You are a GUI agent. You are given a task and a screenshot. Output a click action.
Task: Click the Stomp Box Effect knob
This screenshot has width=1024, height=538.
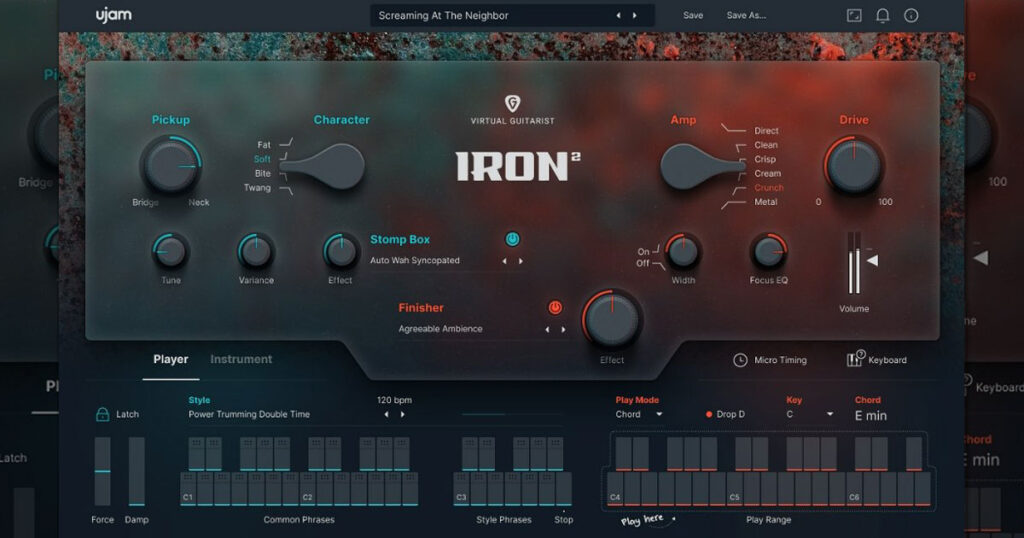(340, 251)
